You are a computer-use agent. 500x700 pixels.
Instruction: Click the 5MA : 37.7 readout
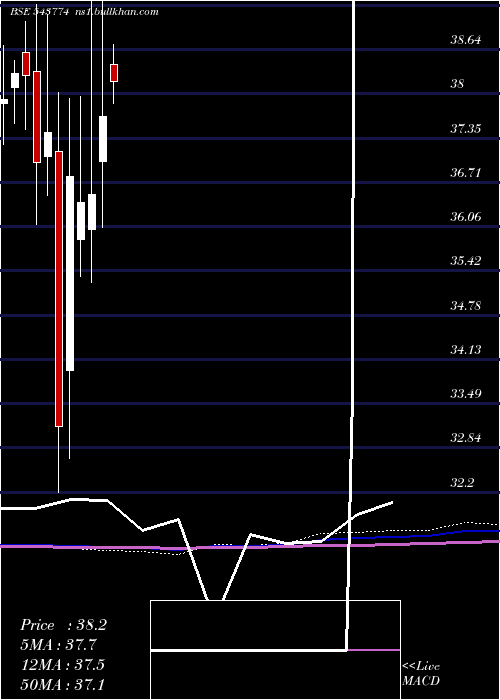click(58, 645)
